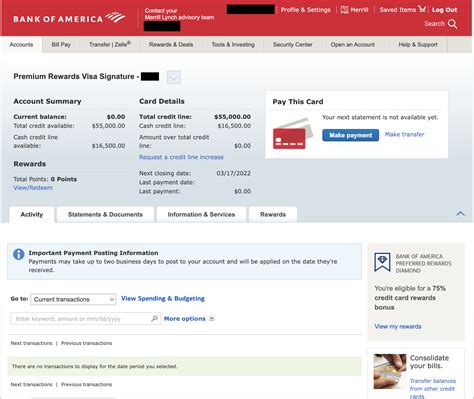This screenshot has height=399, width=474.
Task: Click the Bank of America logo
Action: click(69, 18)
